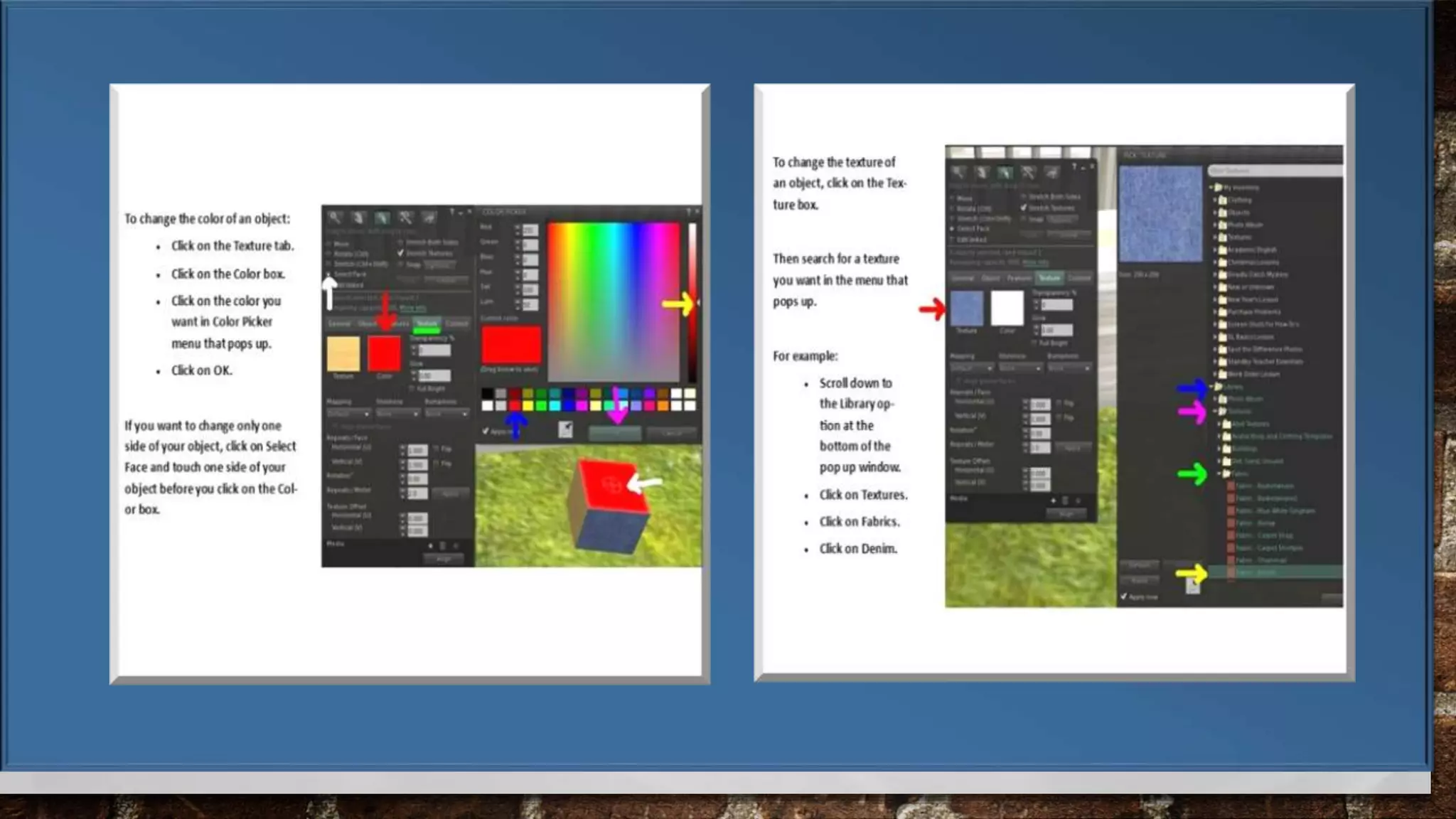Screen dimensions: 1456x819
Task: Click the Clothing folder icon in My Inventory
Action: pos(1224,200)
